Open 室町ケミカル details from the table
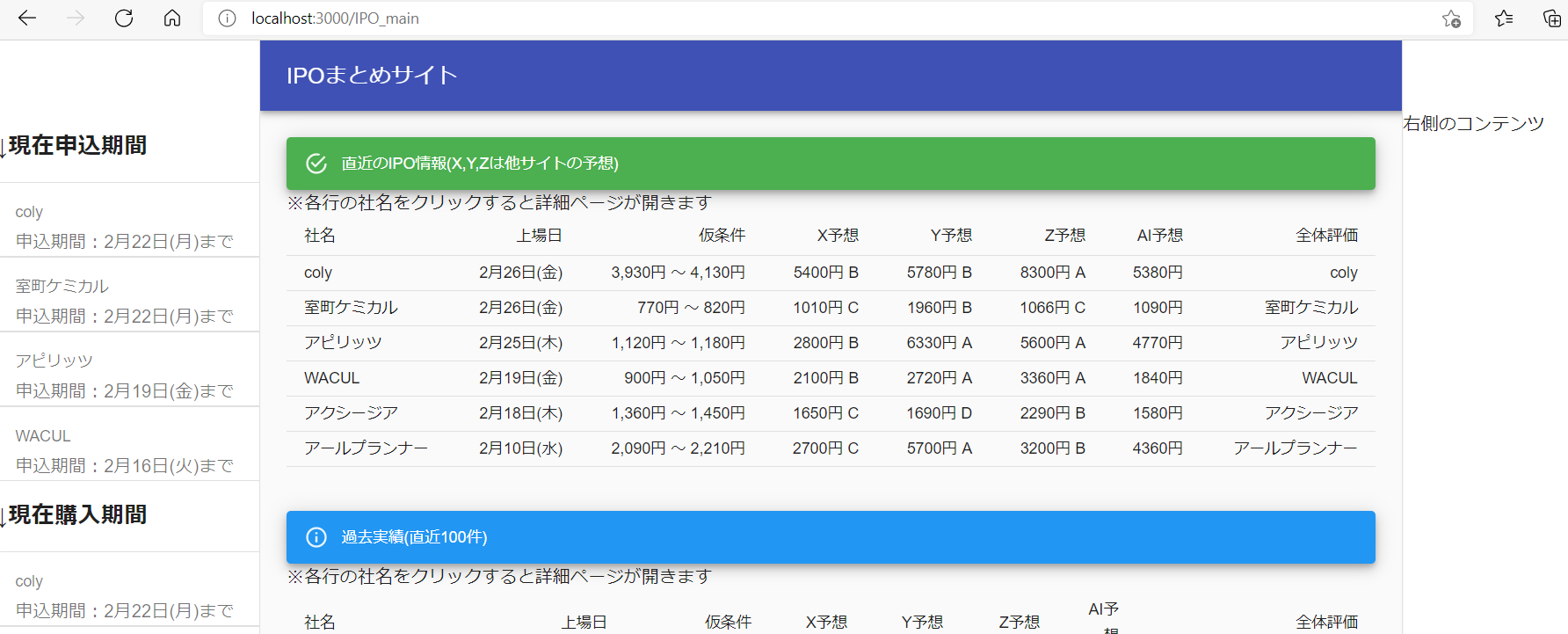Viewport: 1568px width, 634px height. 351,308
